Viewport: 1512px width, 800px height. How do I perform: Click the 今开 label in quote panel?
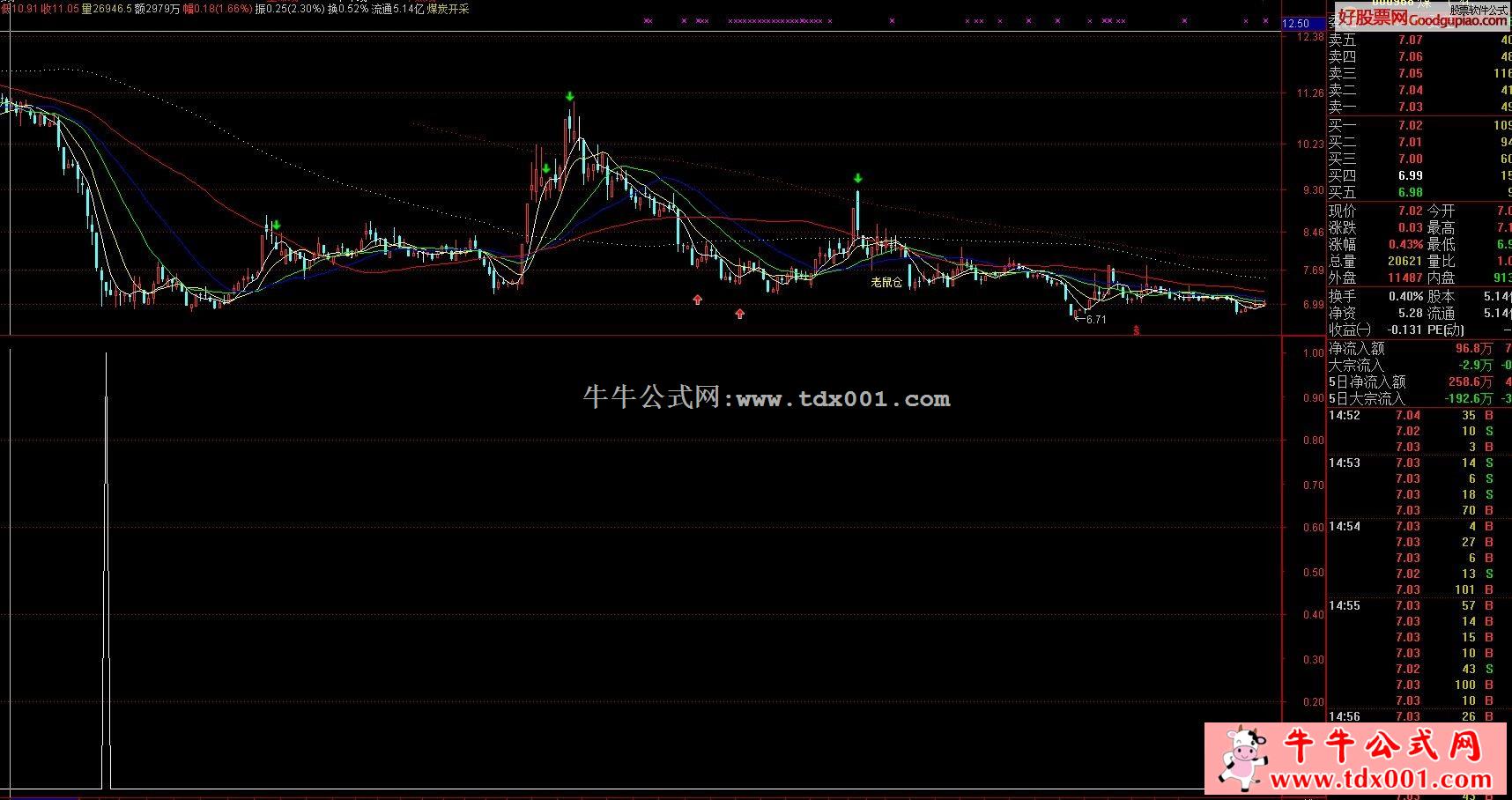click(1442, 211)
